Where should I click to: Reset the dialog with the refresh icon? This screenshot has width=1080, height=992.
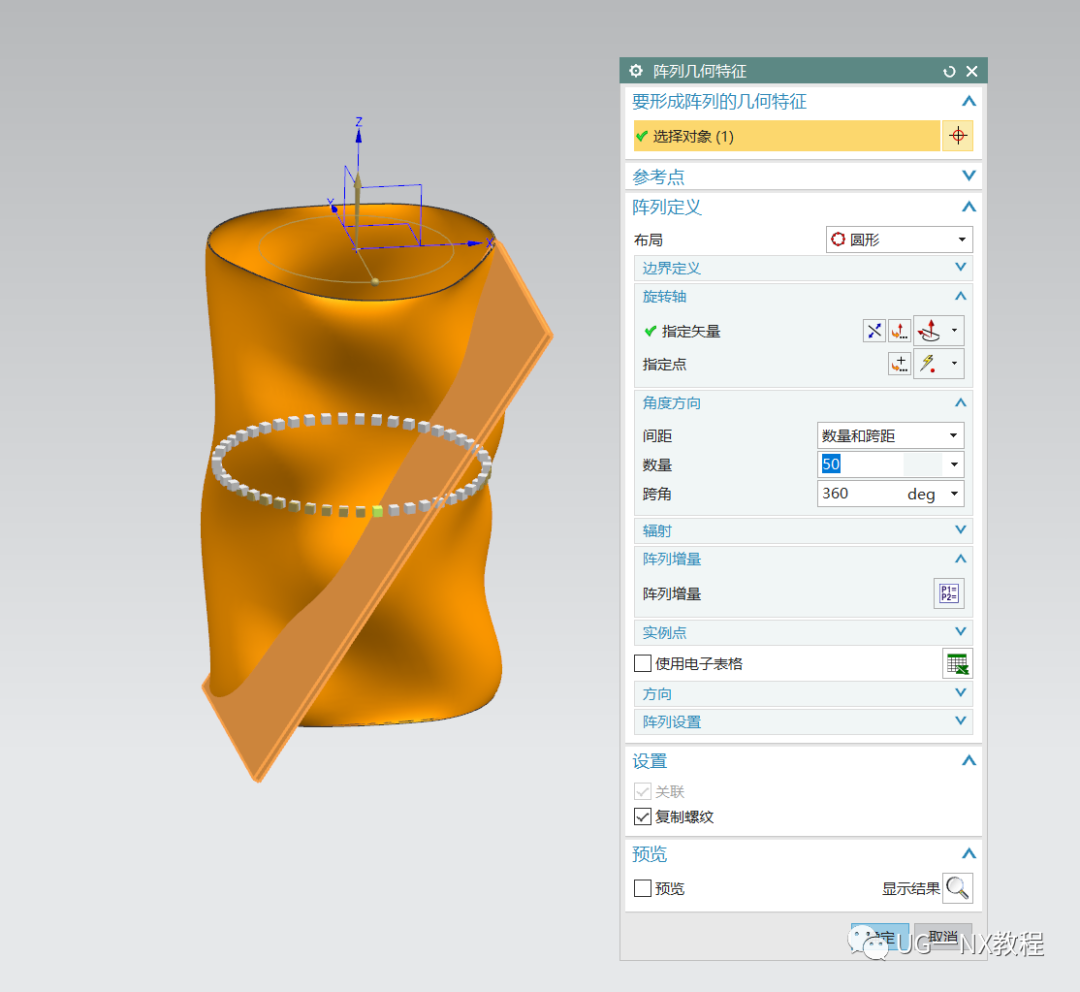[x=949, y=71]
